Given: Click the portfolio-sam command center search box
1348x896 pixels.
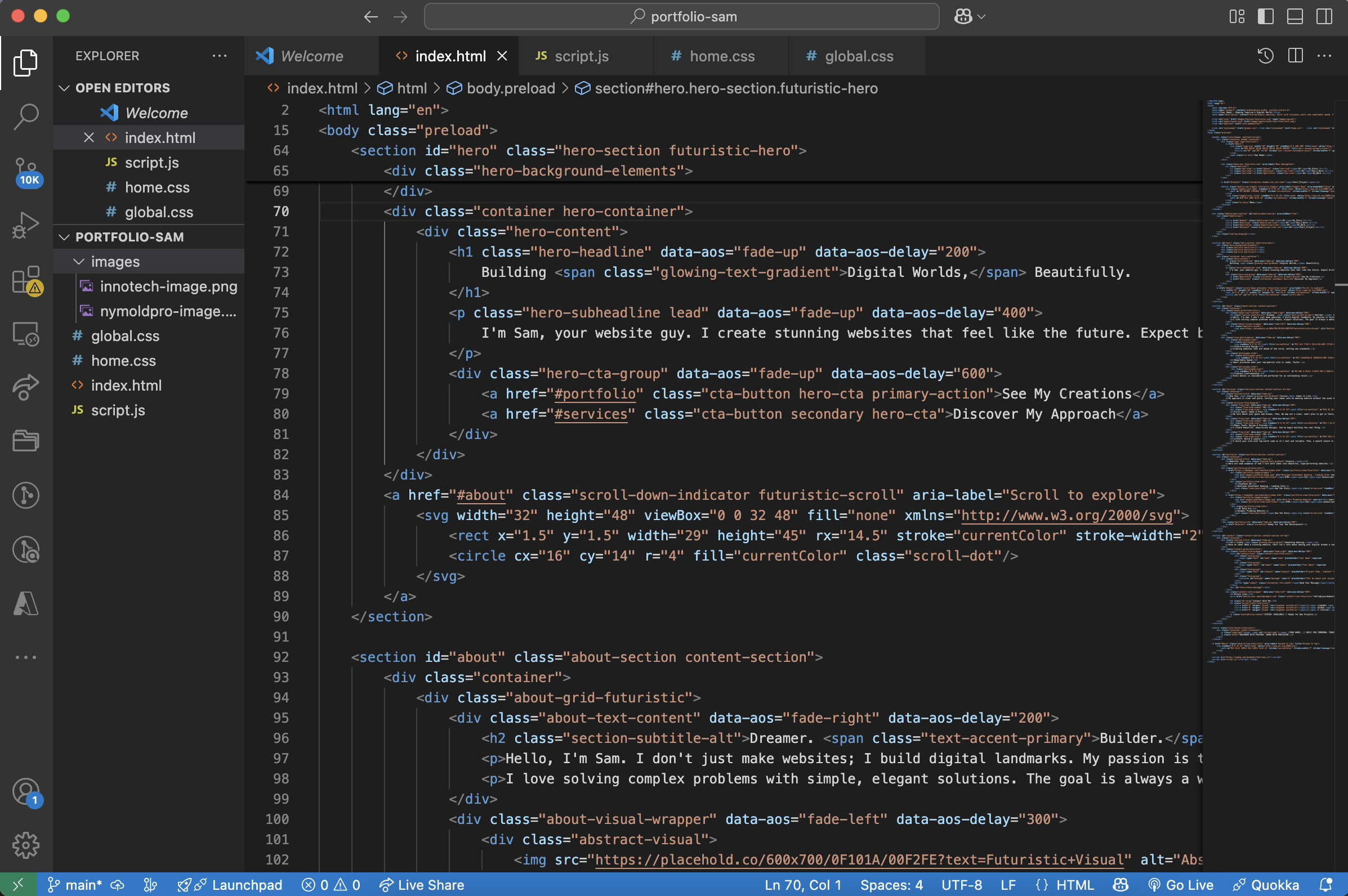Looking at the screenshot, I should pyautogui.click(x=681, y=16).
